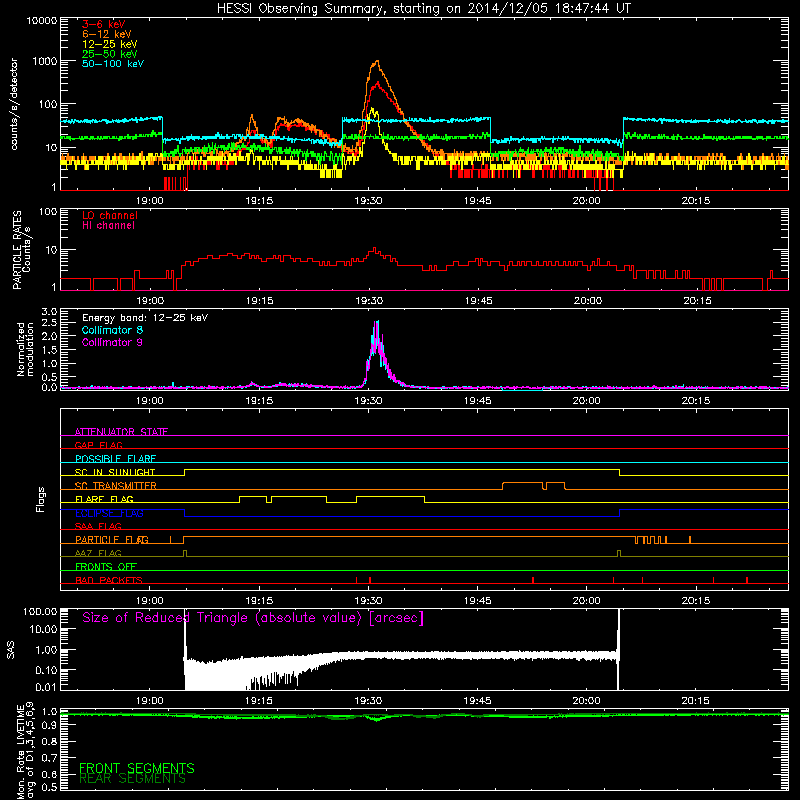The width and height of the screenshot is (800, 800).
Task: Click the collimator modulation spike peak
Action: coord(377,322)
